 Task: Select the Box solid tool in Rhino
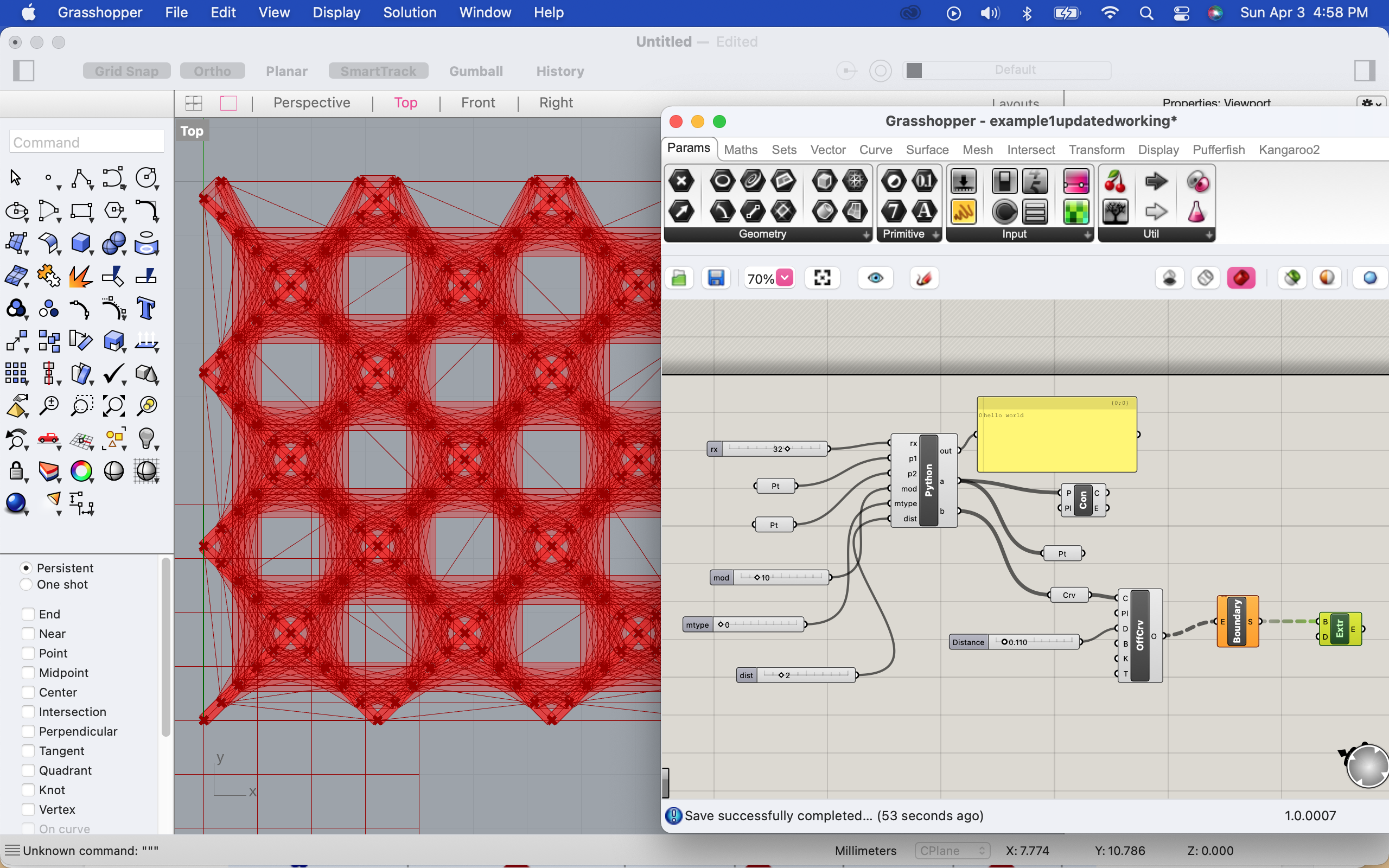coord(81,244)
